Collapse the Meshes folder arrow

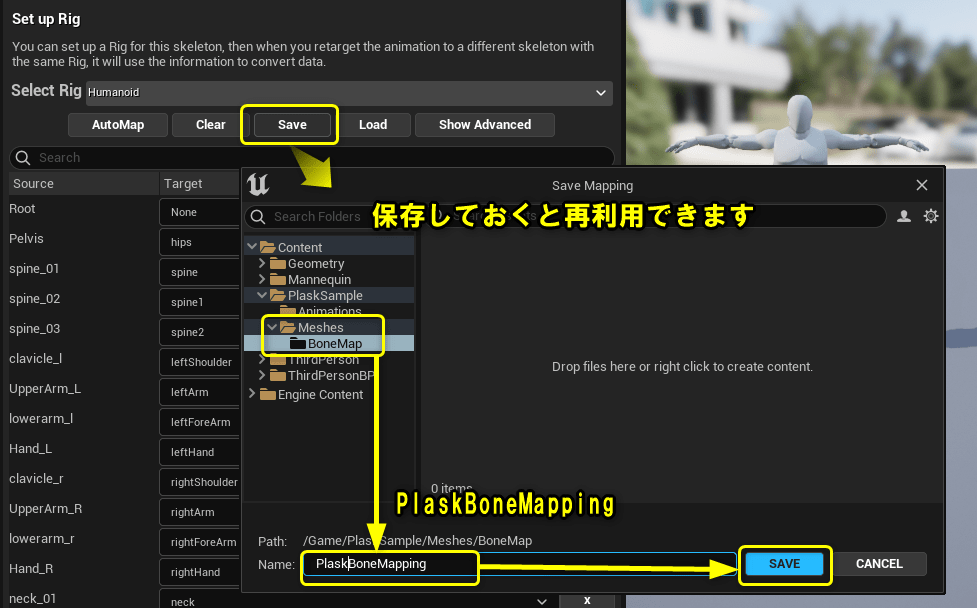(x=272, y=326)
